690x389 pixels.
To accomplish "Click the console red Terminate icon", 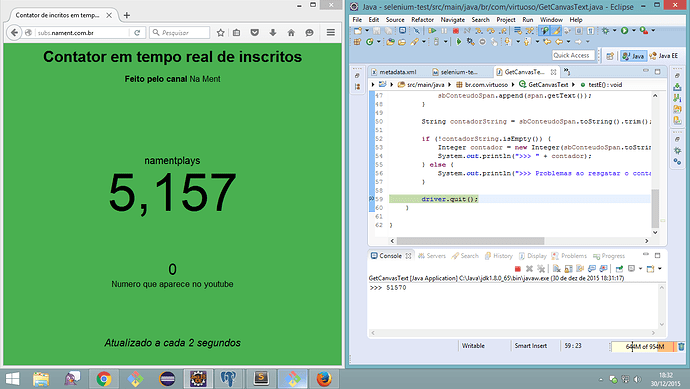I will pos(518,268).
